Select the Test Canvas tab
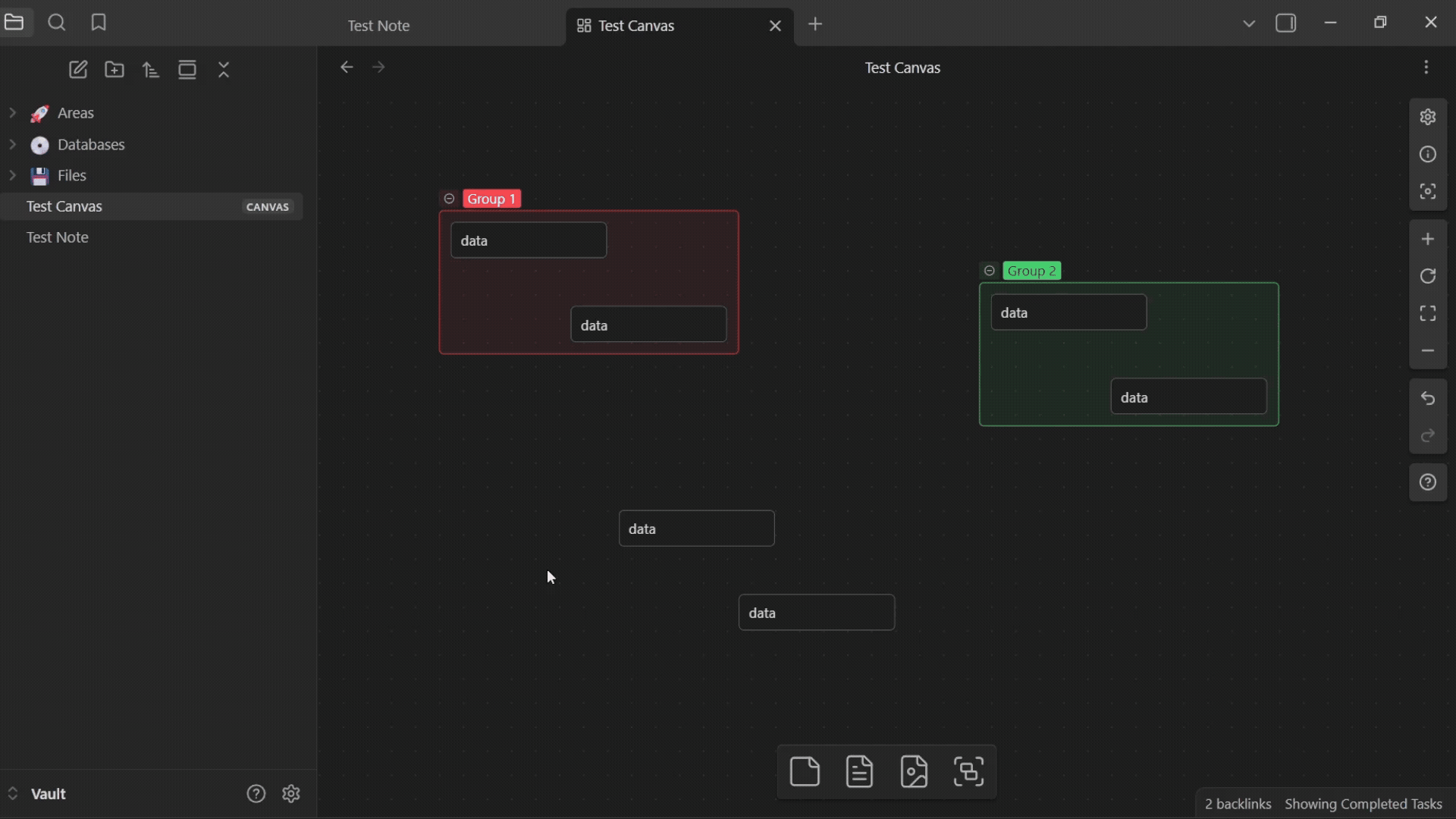This screenshot has width=1456, height=819. [637, 25]
